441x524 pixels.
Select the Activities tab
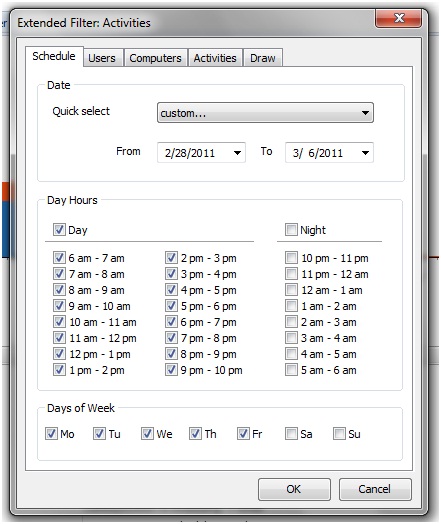pos(215,58)
